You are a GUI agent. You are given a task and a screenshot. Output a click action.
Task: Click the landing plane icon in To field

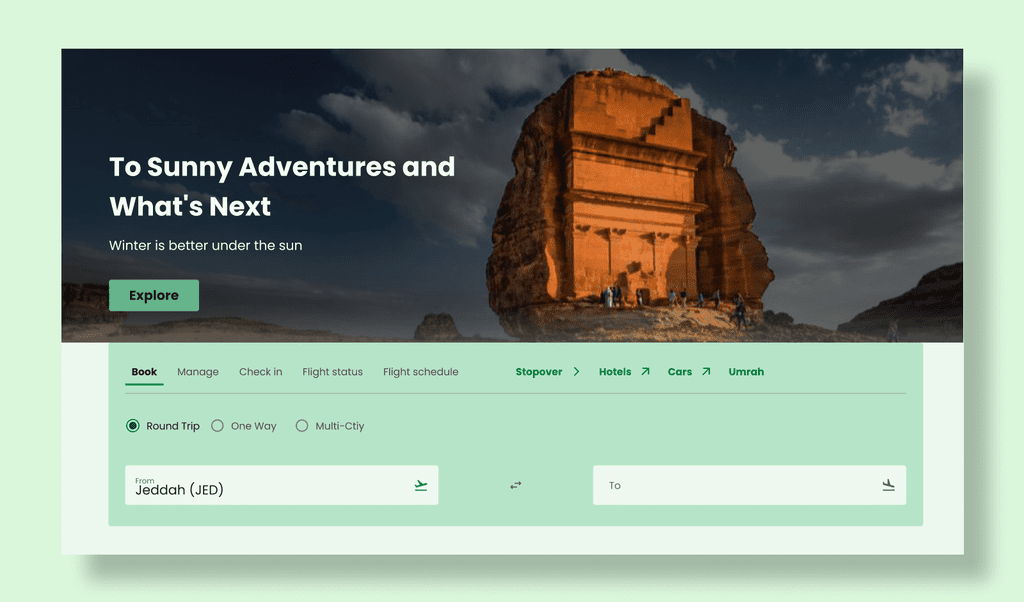click(x=888, y=485)
